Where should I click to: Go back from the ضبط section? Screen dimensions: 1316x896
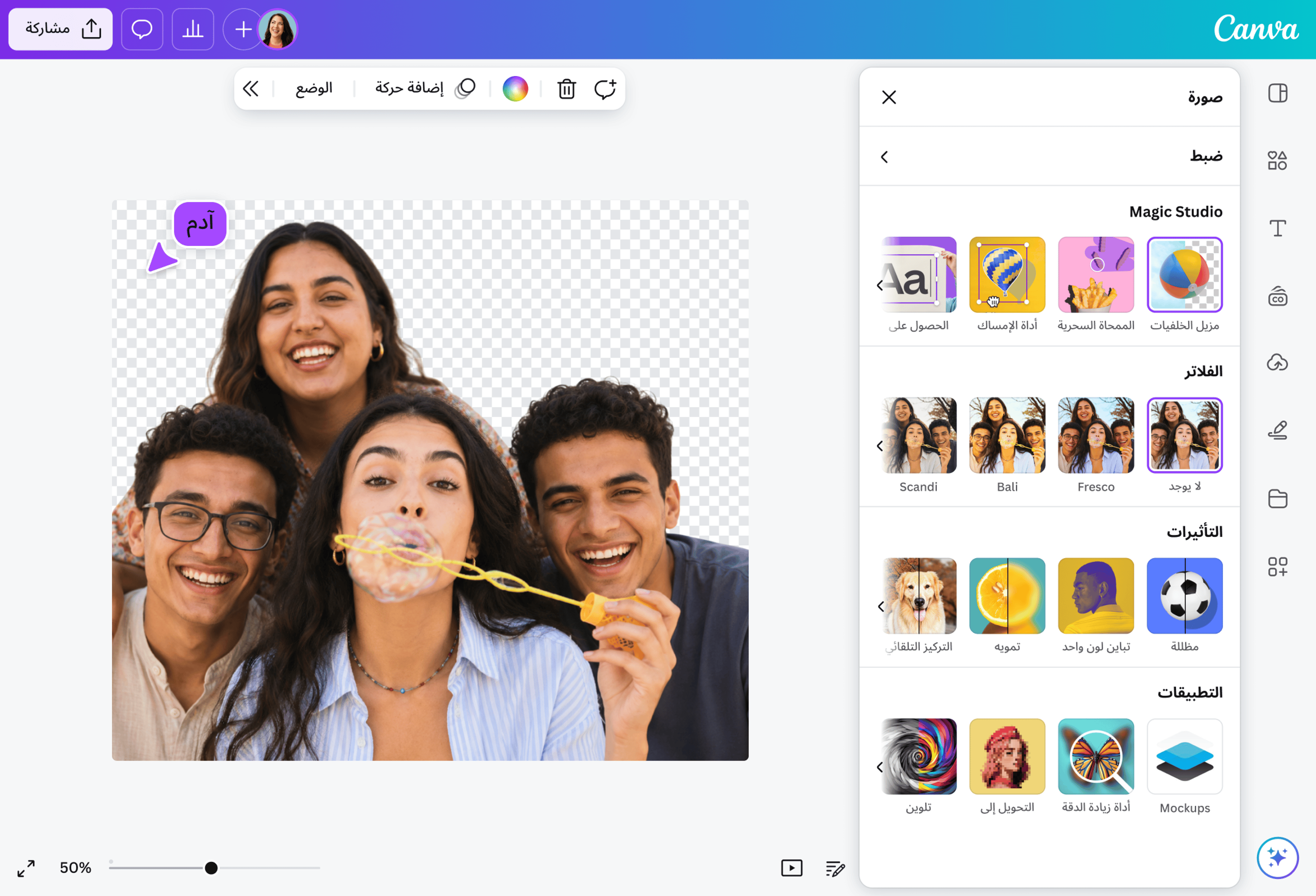pyautogui.click(x=885, y=156)
